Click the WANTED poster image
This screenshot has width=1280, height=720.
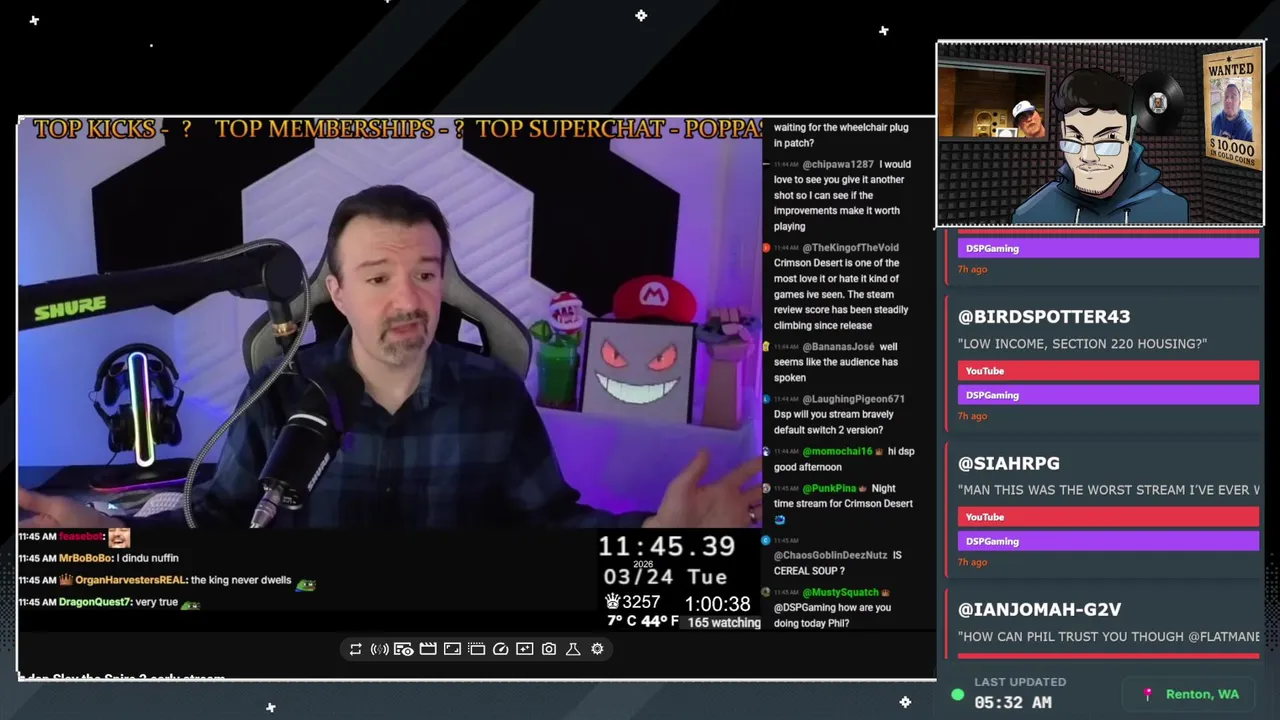pos(1231,109)
